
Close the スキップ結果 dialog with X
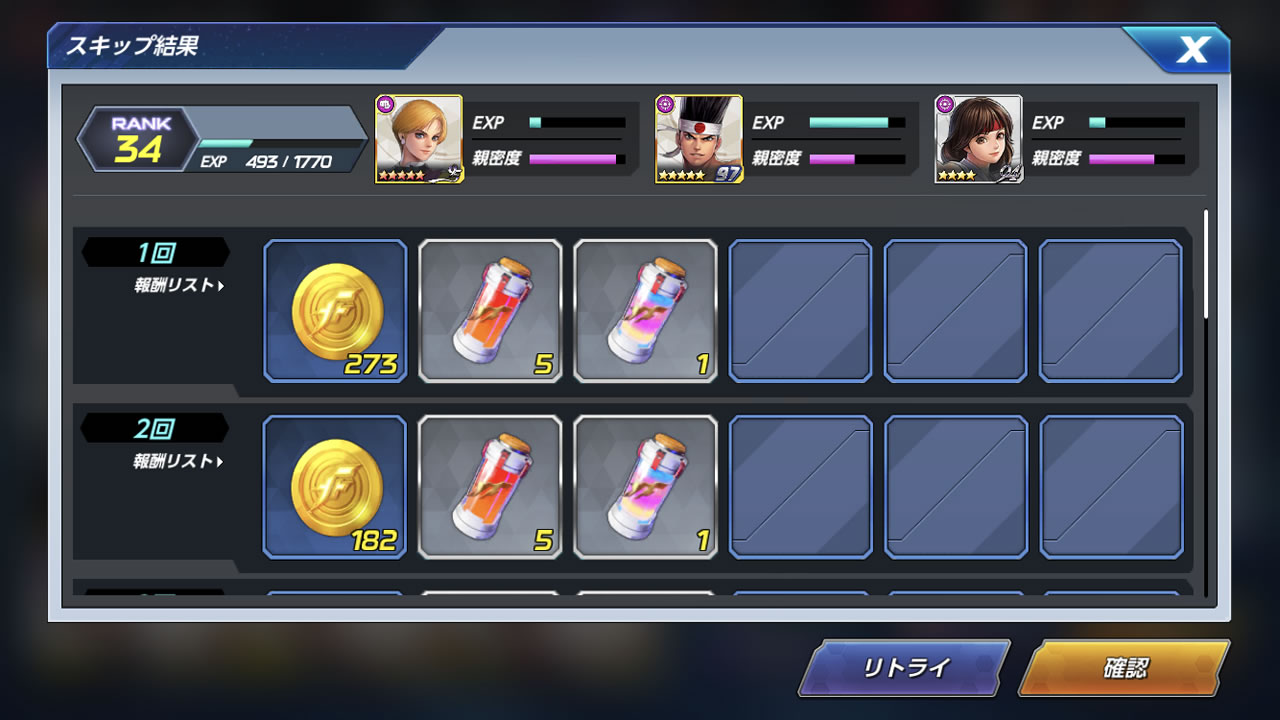coord(1190,49)
